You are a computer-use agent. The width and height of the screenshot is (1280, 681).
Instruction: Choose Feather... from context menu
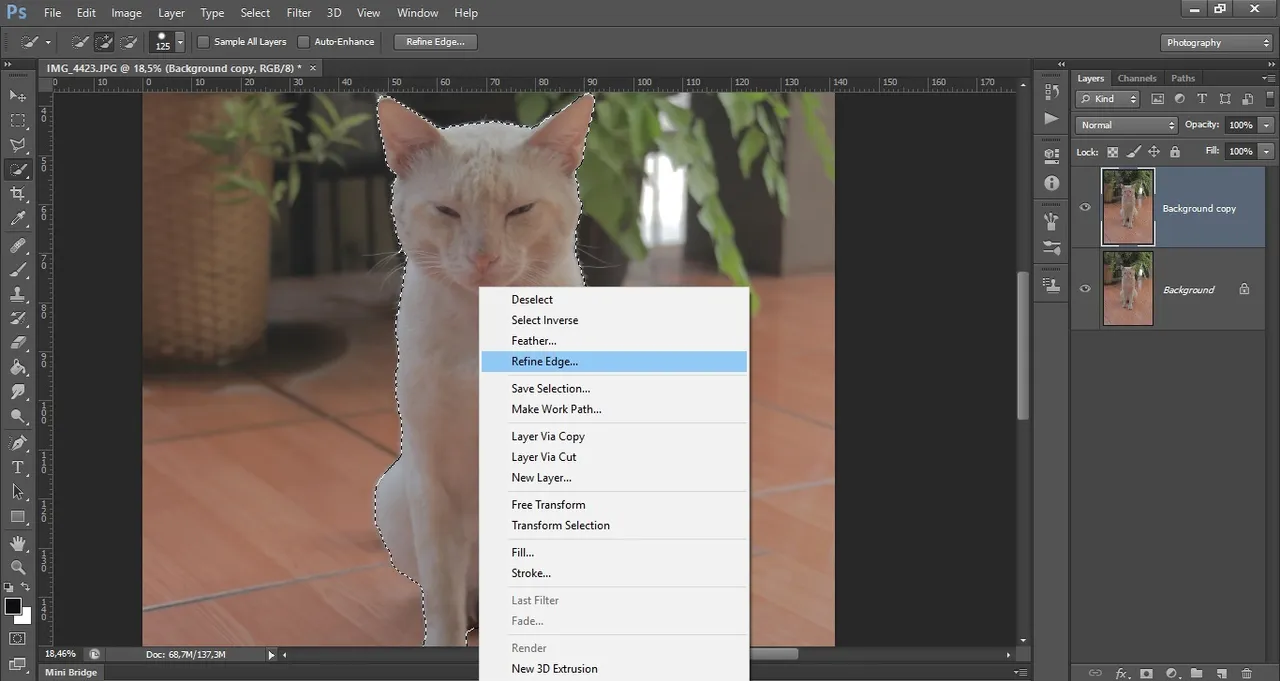(614, 341)
